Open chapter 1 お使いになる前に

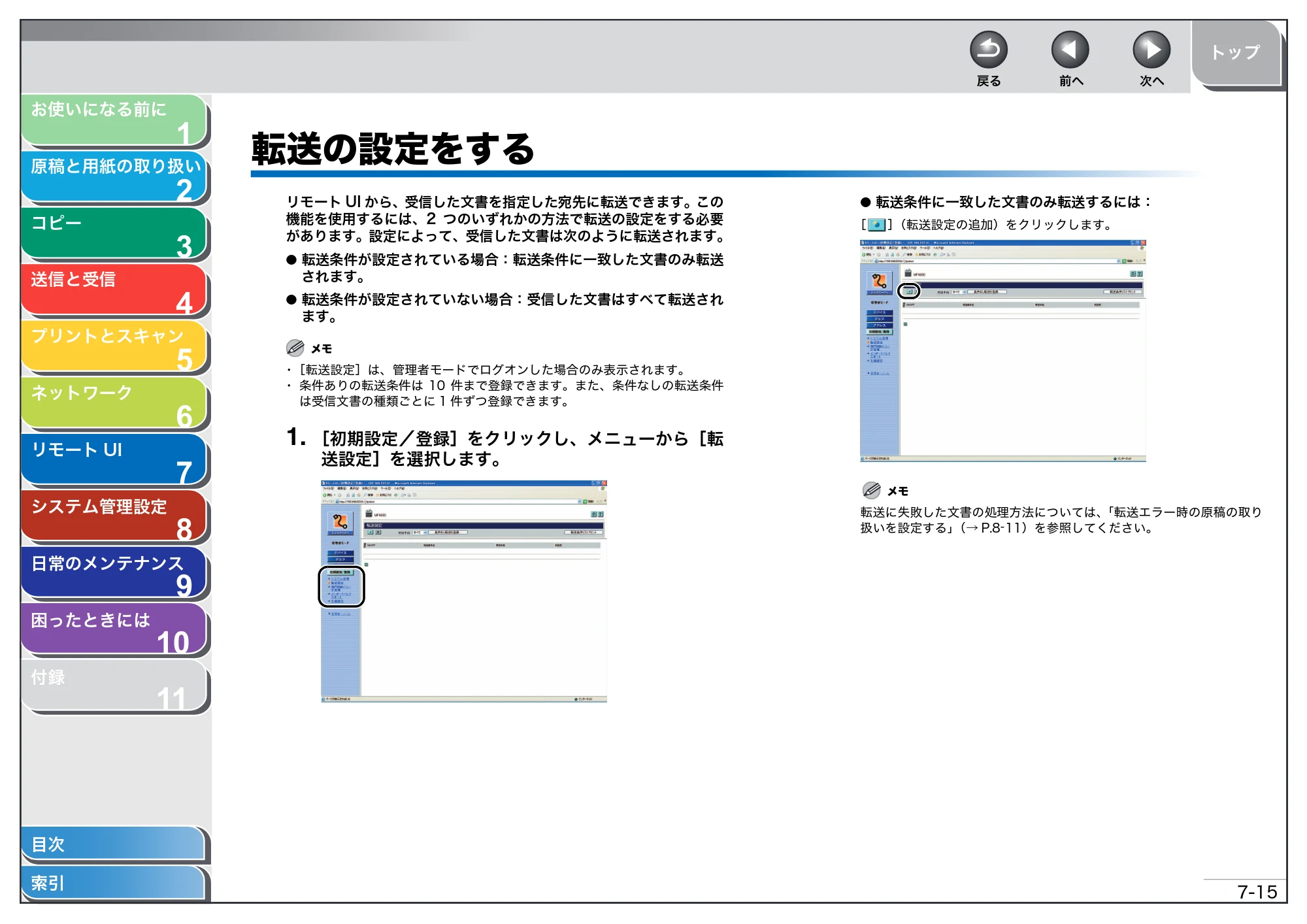(x=114, y=120)
